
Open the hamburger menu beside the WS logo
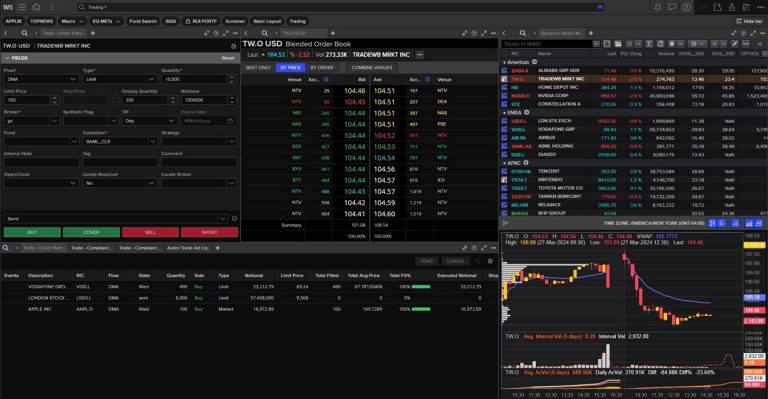point(23,7)
